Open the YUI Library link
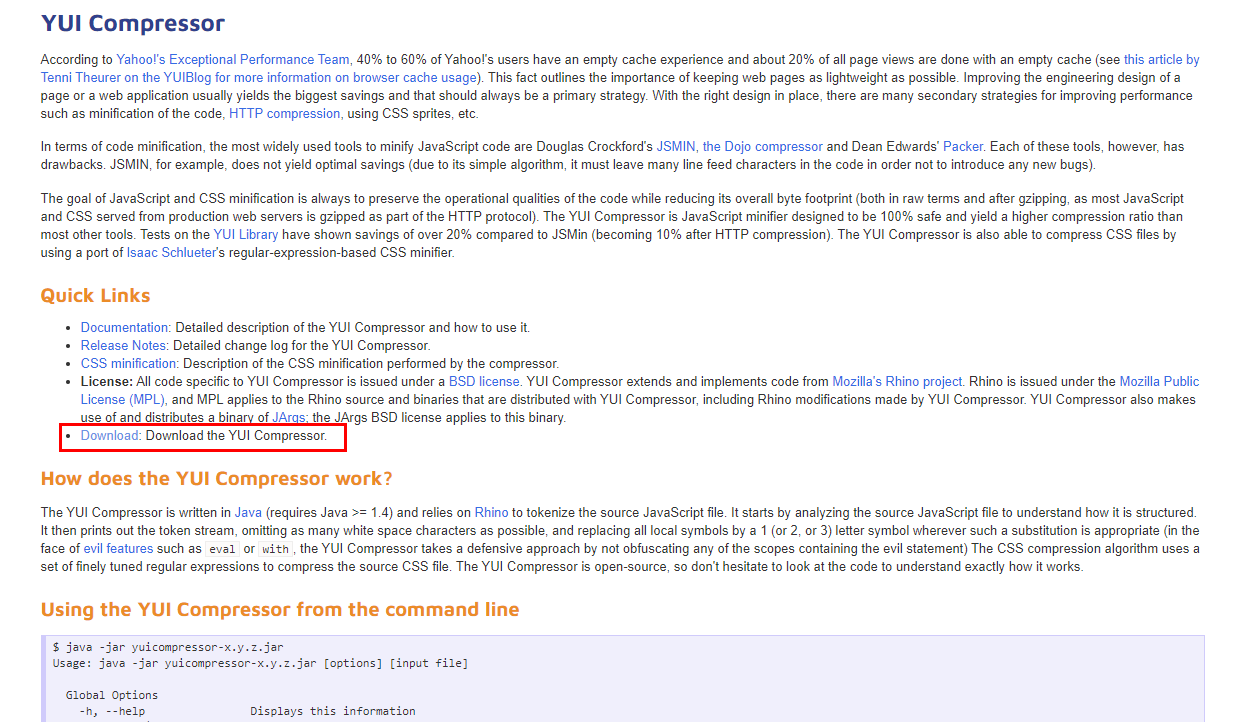1242x722 pixels. point(246,235)
